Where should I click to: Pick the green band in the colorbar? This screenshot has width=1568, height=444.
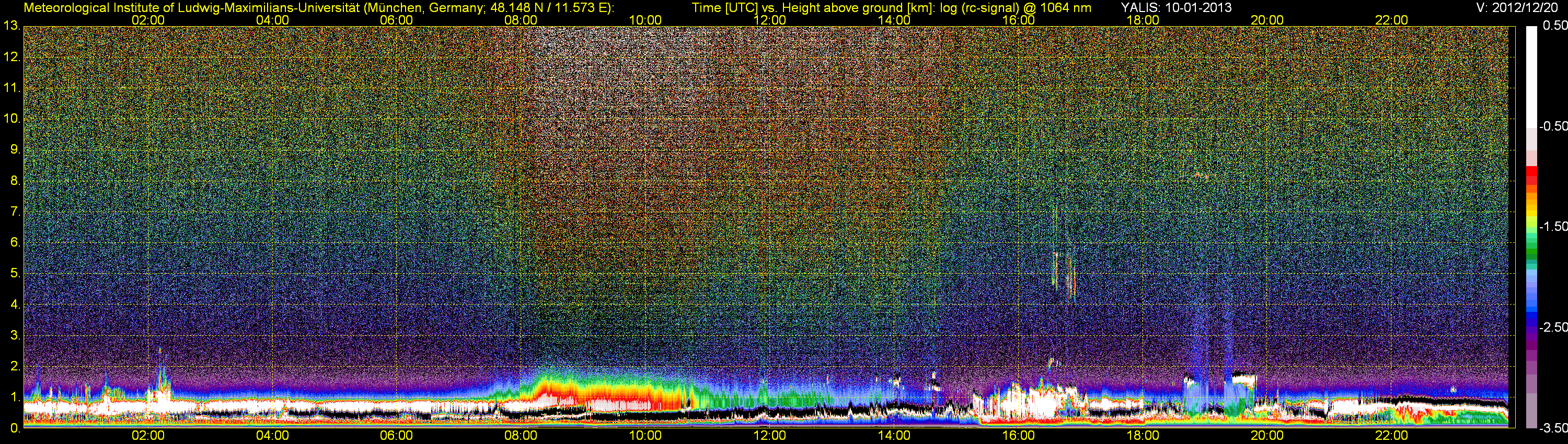pos(1531,252)
